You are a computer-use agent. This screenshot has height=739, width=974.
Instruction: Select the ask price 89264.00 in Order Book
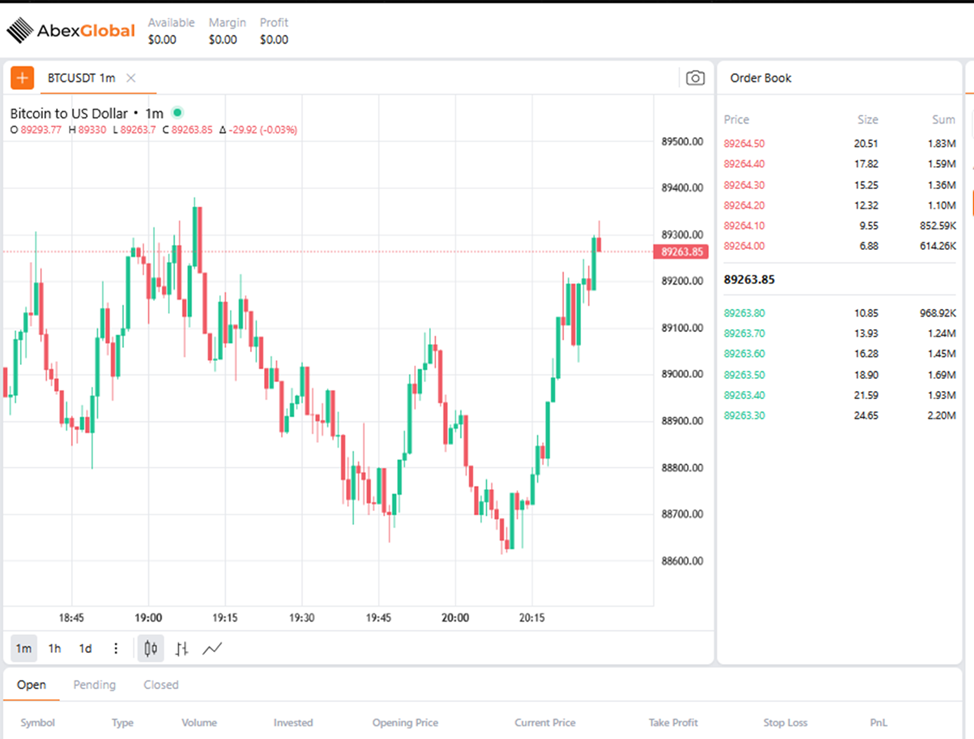coord(745,245)
